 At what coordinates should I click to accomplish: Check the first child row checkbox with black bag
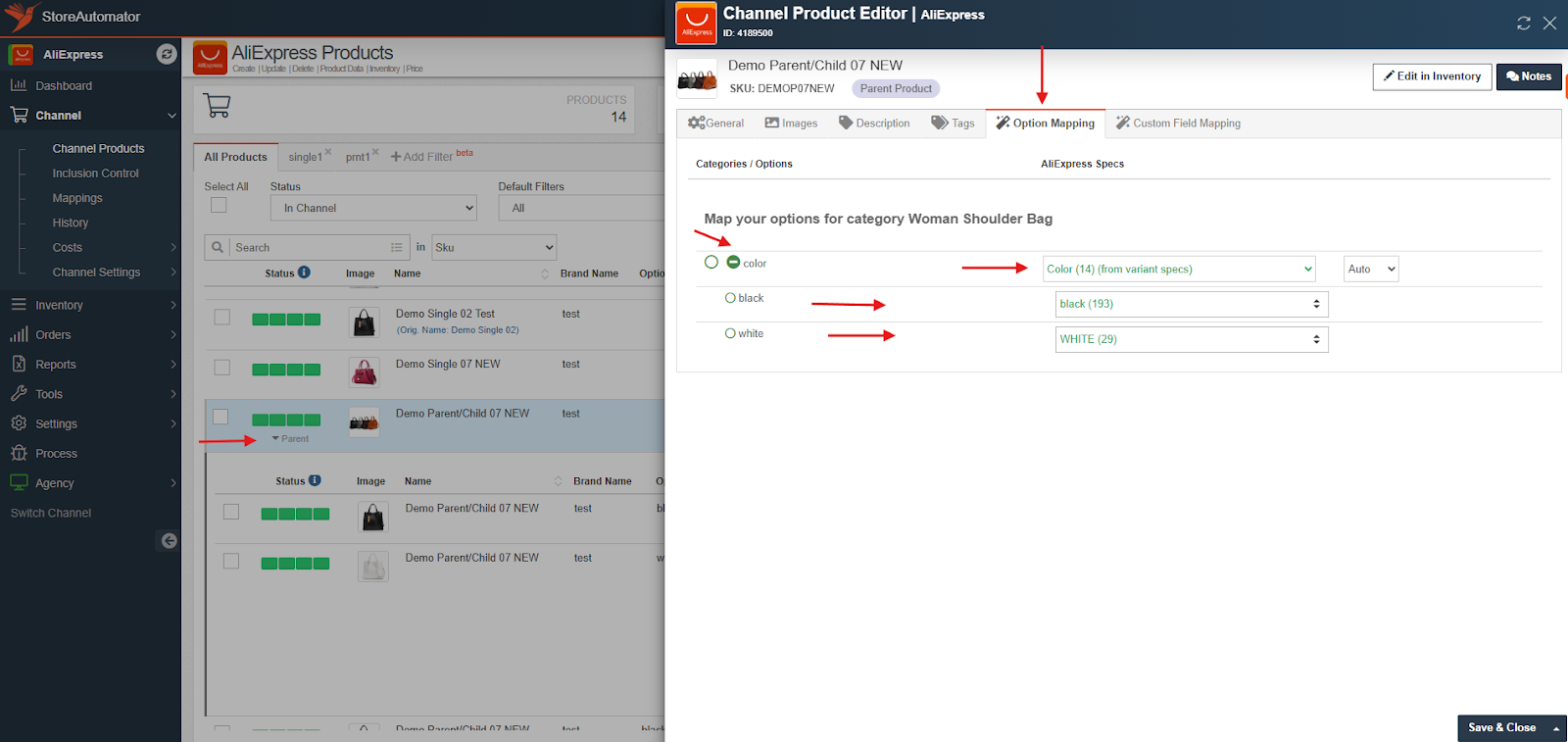click(231, 512)
